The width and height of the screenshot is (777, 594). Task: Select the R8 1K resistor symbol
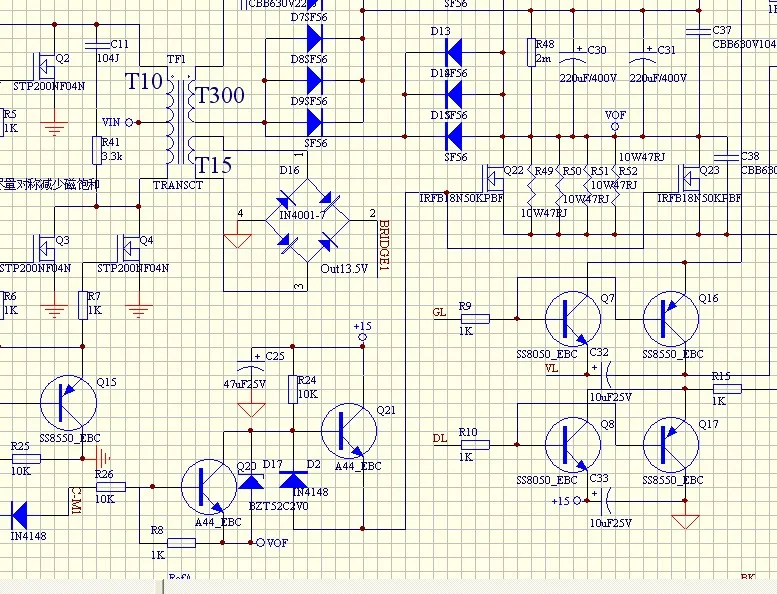click(181, 543)
